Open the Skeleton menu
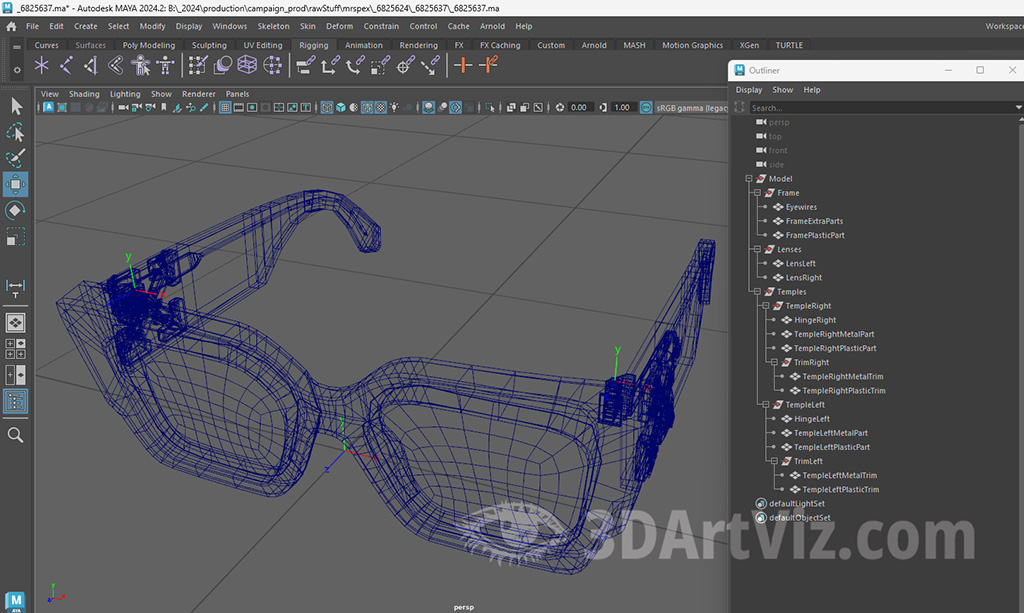This screenshot has width=1024, height=613. [x=273, y=26]
